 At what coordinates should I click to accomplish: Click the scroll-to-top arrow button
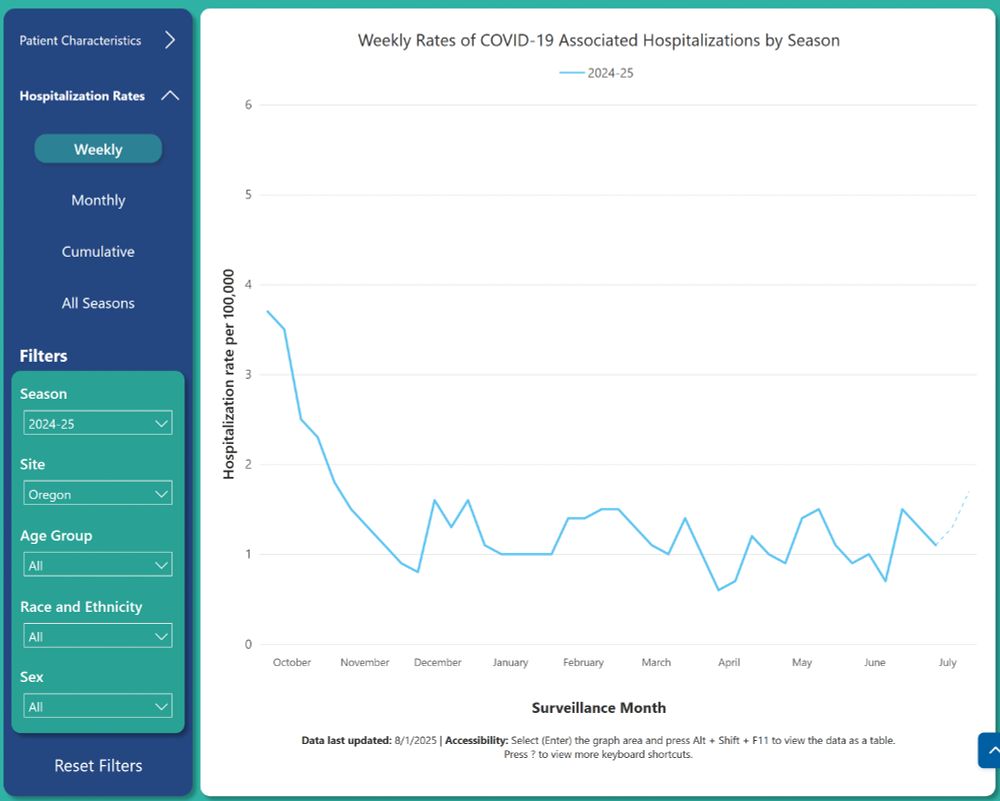[x=990, y=751]
